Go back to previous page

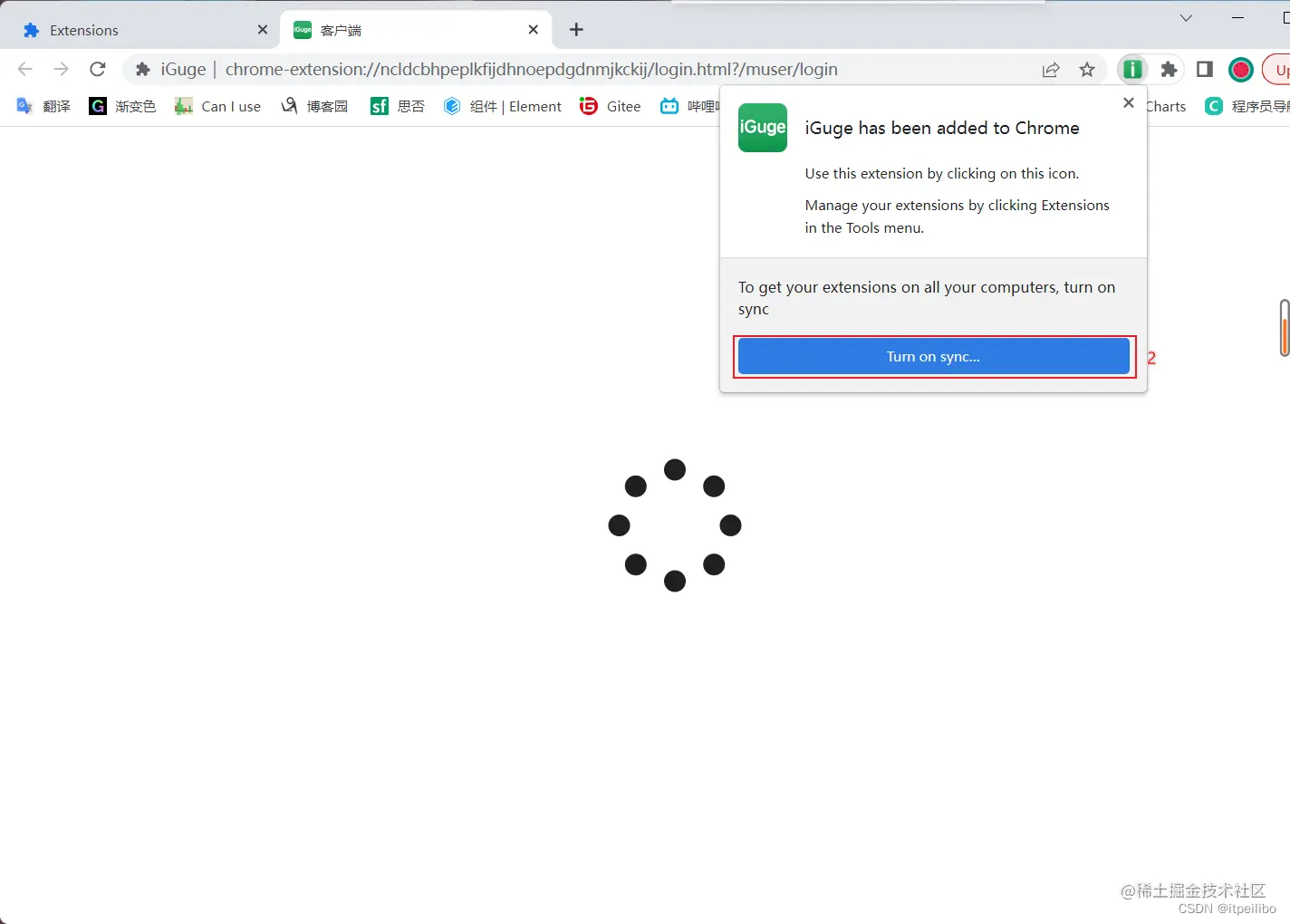(25, 69)
